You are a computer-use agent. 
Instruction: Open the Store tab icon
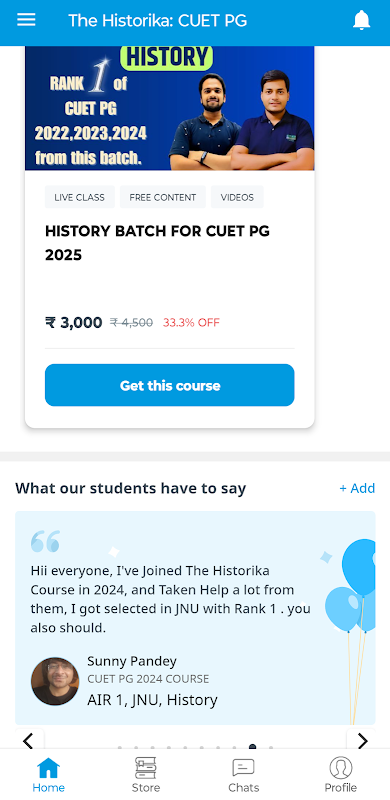click(146, 768)
